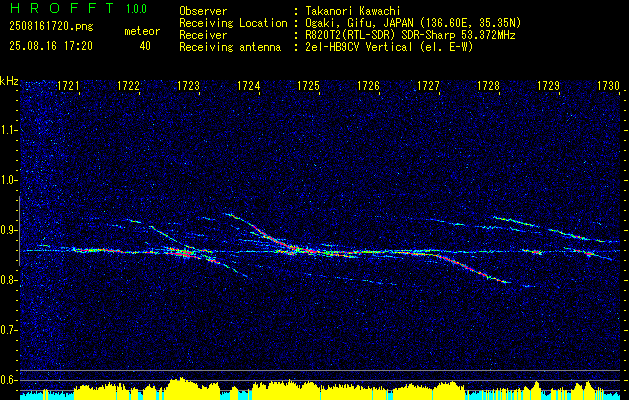Click the Receiver field label
The height and width of the screenshot is (400, 629).
203,35
